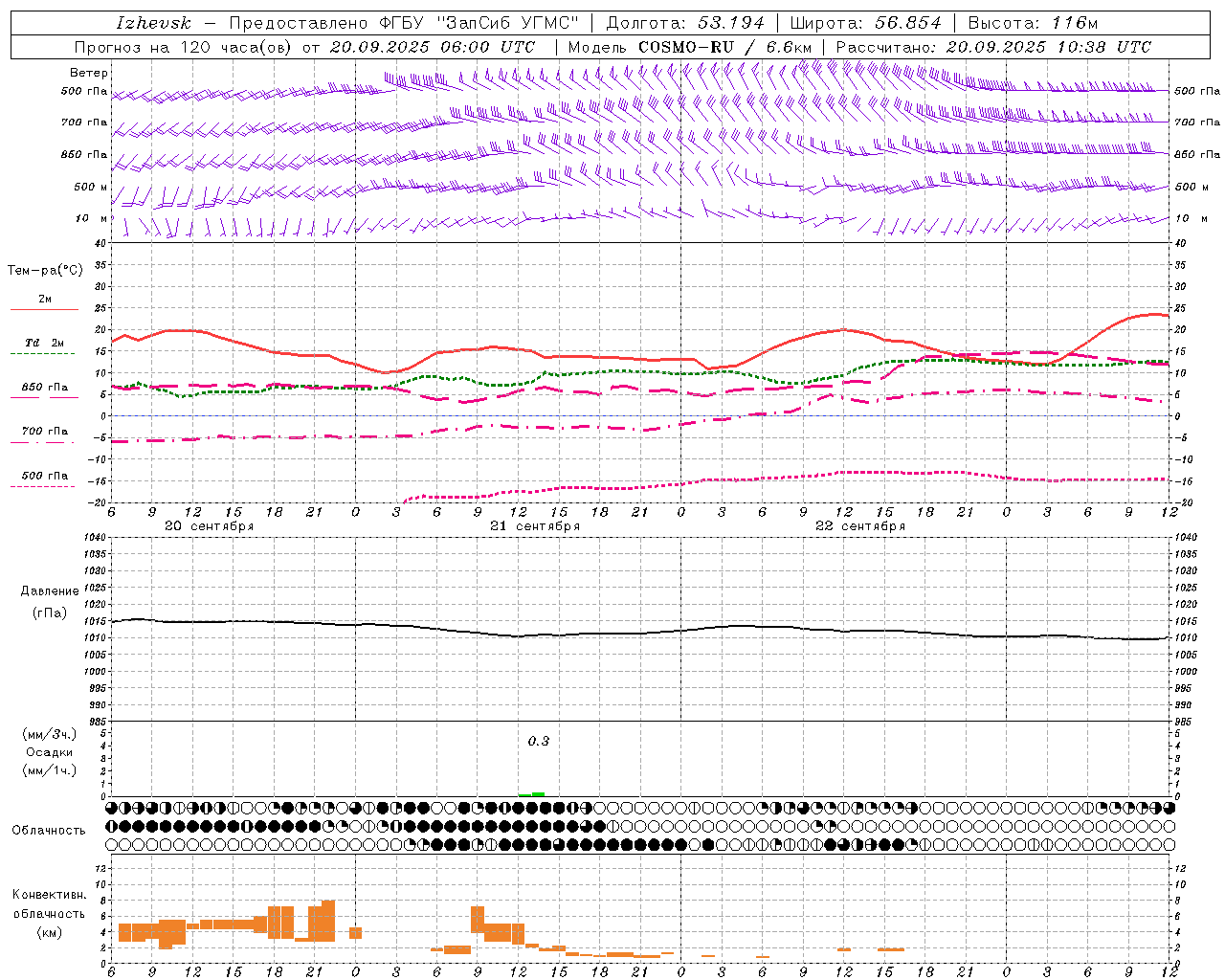1225x980 pixels.
Task: Click the 'Тем-ра(°C)' temperature label
Action: point(45,271)
